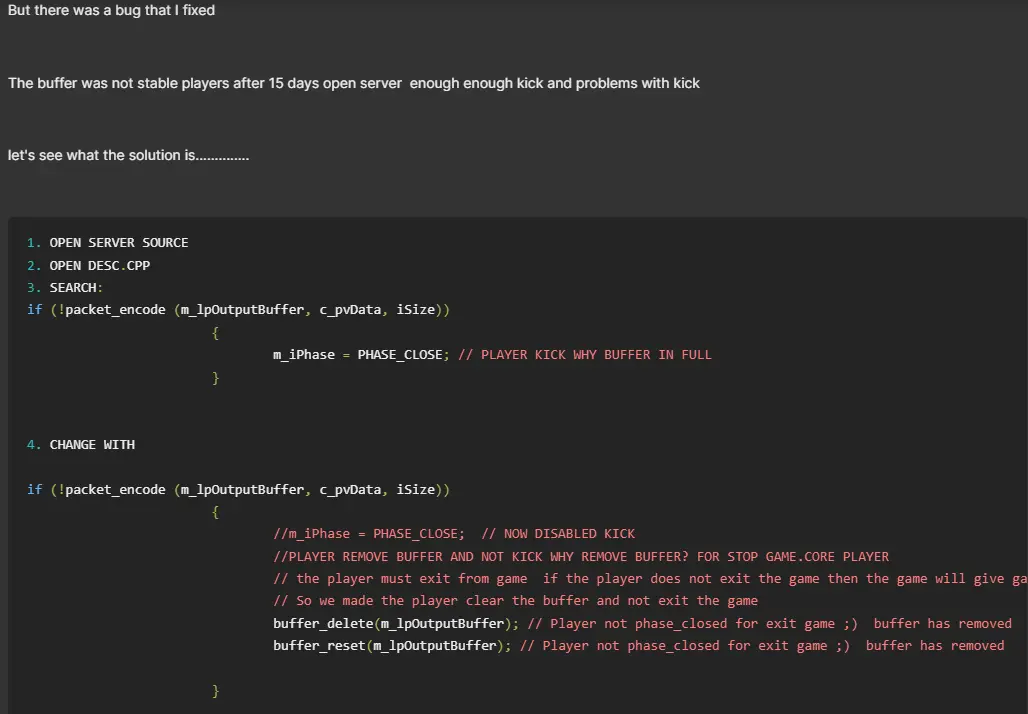Click the uncommented 'm_iPhase = PHASE_CLOSE;' statement
The height and width of the screenshot is (714, 1028).
[x=361, y=355]
